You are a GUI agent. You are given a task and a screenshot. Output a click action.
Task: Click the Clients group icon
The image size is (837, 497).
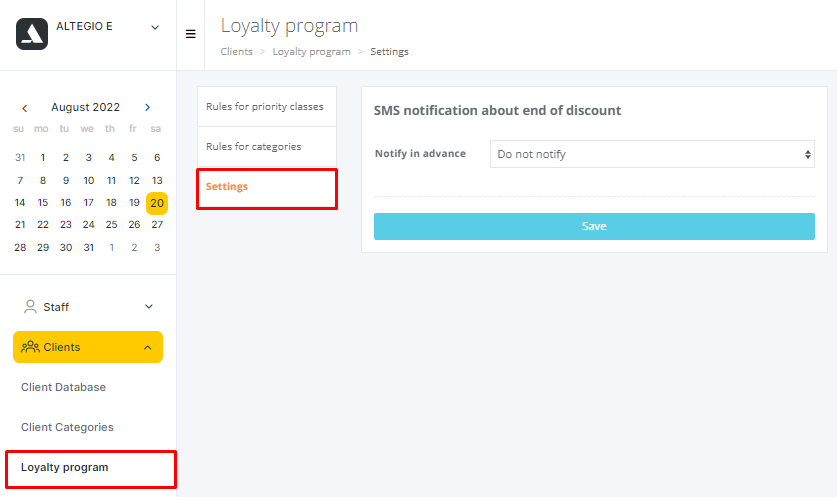(x=30, y=347)
